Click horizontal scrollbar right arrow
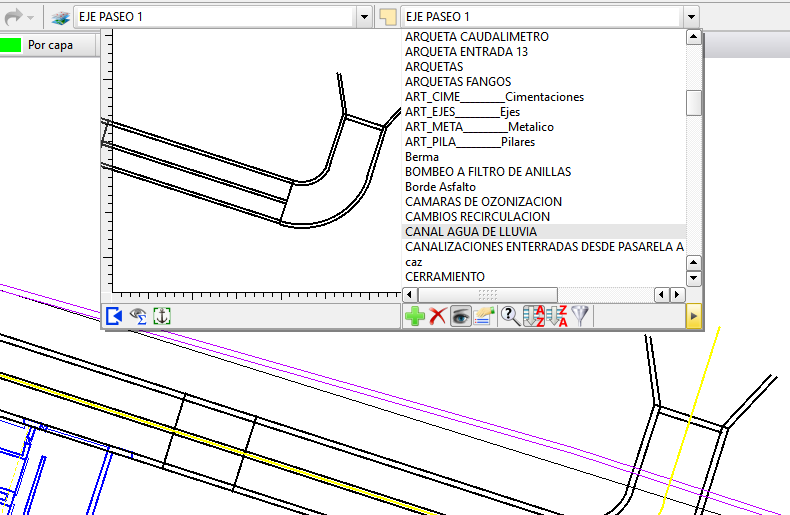This screenshot has width=790, height=515. [x=678, y=294]
